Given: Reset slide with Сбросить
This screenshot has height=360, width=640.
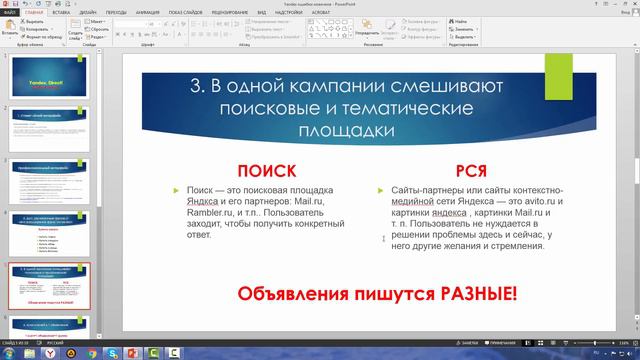Looking at the screenshot, I should [x=97, y=29].
